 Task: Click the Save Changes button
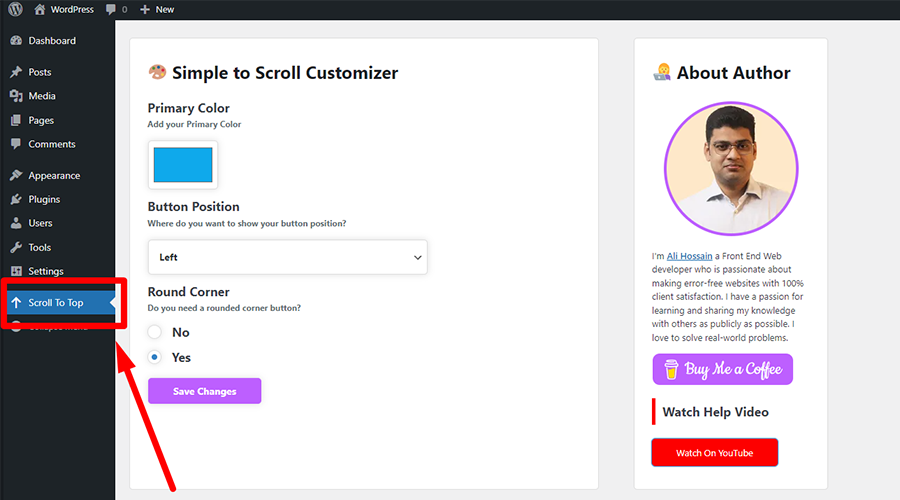[204, 391]
